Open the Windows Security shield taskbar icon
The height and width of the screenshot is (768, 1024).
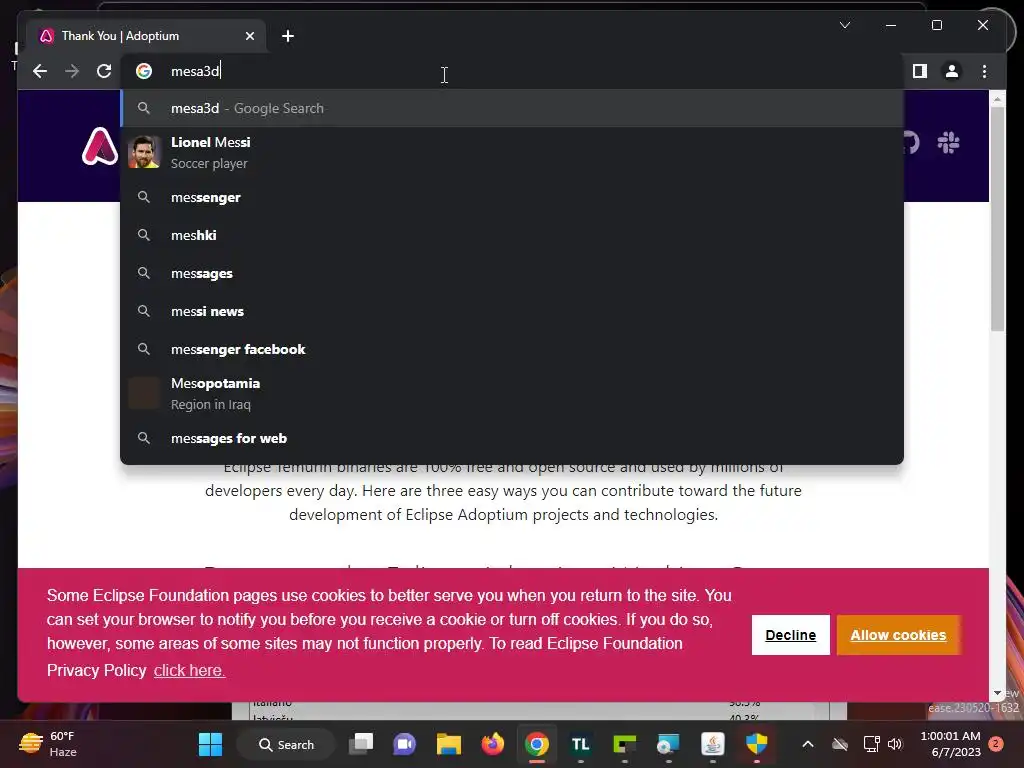(756, 744)
